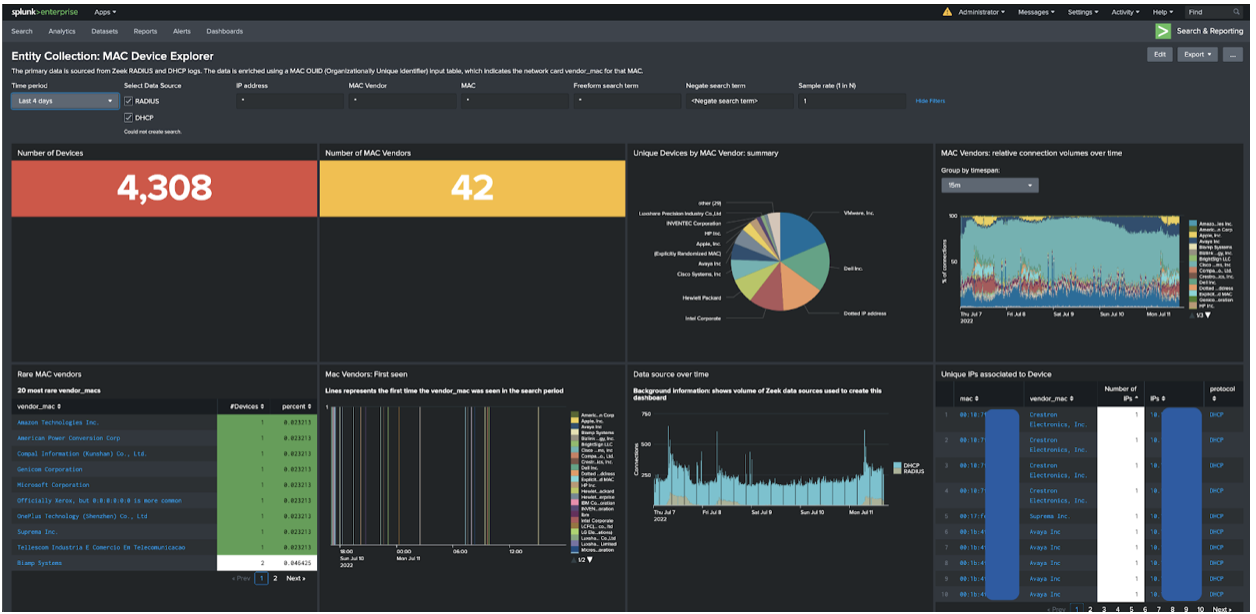Open the Dashboards navigation tab
Image resolution: width=1256 pixels, height=614 pixels.
[x=225, y=32]
